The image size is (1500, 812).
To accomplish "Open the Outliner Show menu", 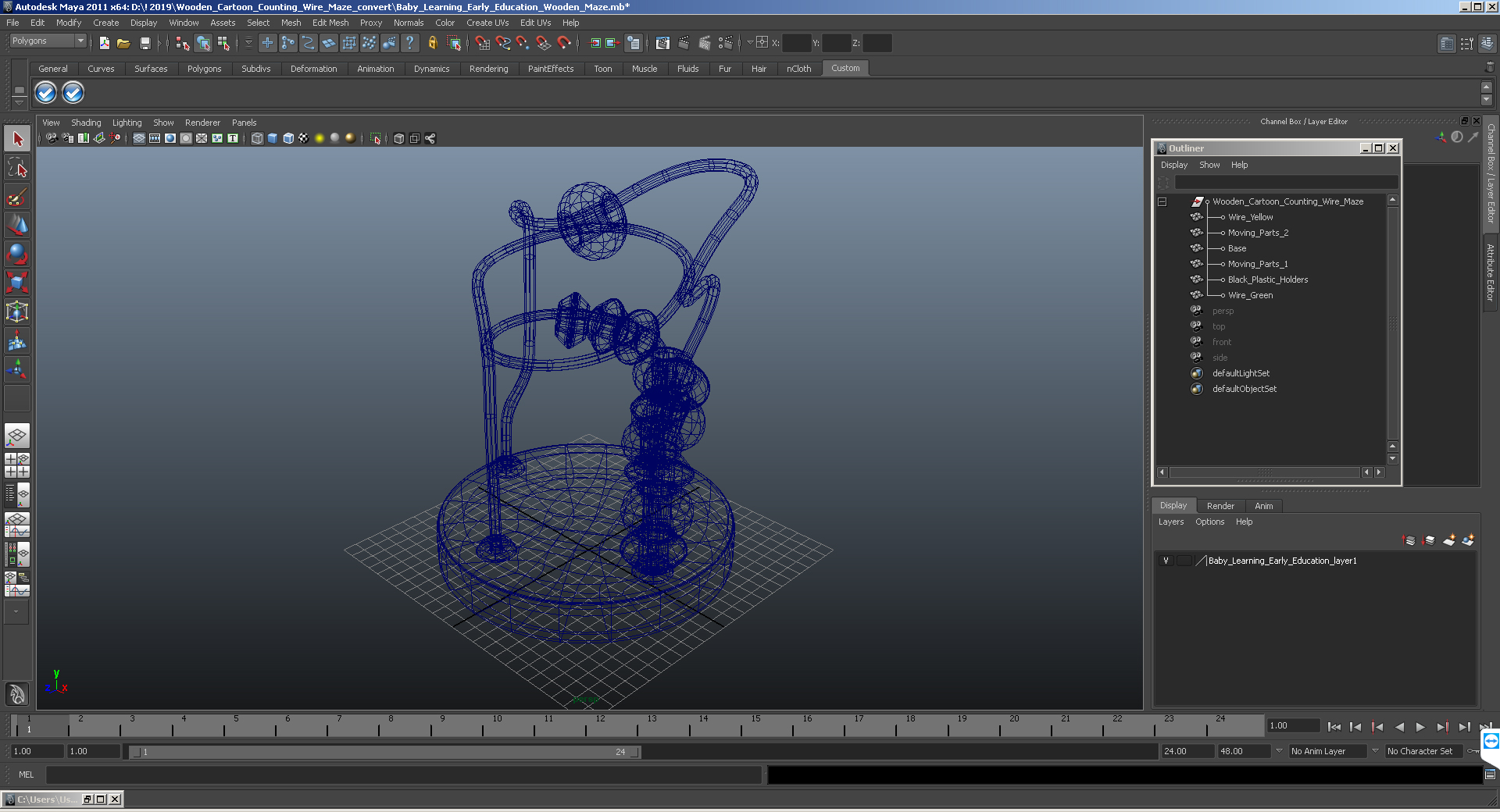I will pyautogui.click(x=1209, y=165).
